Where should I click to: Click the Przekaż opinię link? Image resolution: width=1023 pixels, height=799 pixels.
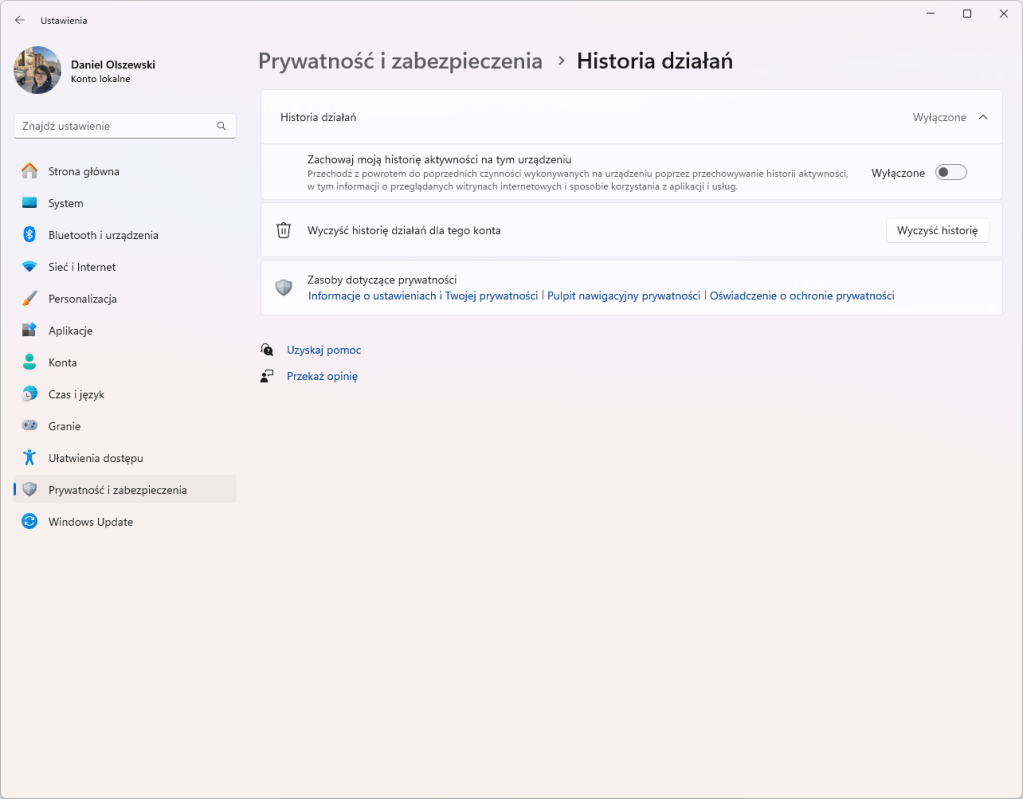click(322, 376)
